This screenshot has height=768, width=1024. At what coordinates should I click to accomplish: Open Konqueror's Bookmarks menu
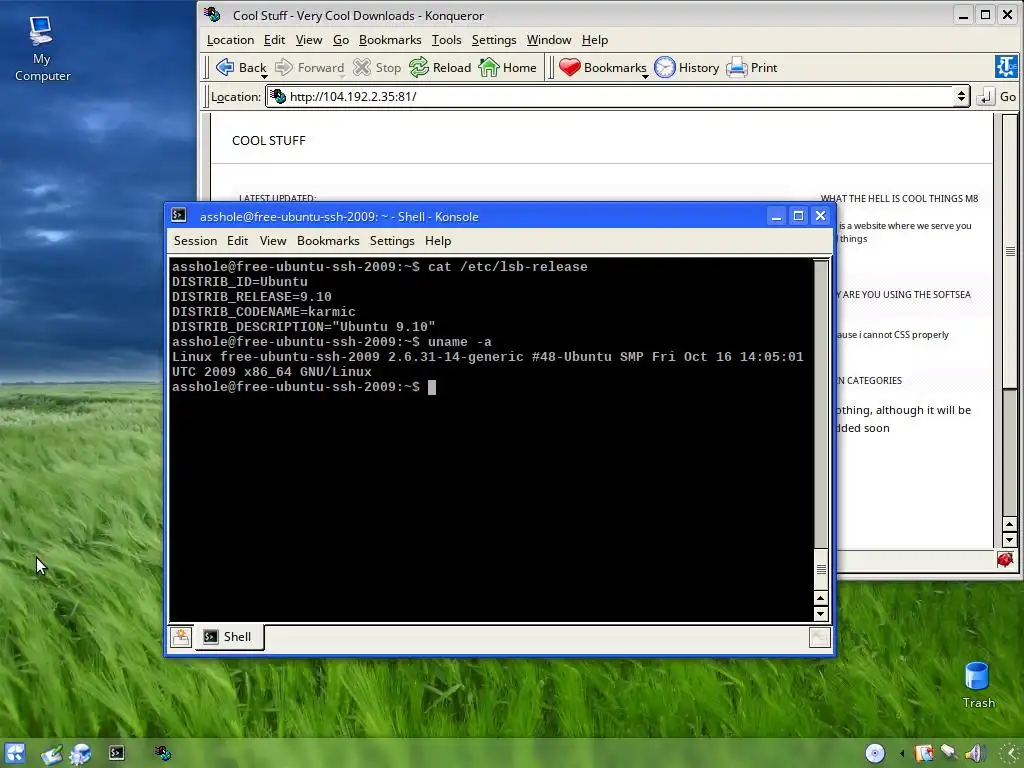pos(390,40)
